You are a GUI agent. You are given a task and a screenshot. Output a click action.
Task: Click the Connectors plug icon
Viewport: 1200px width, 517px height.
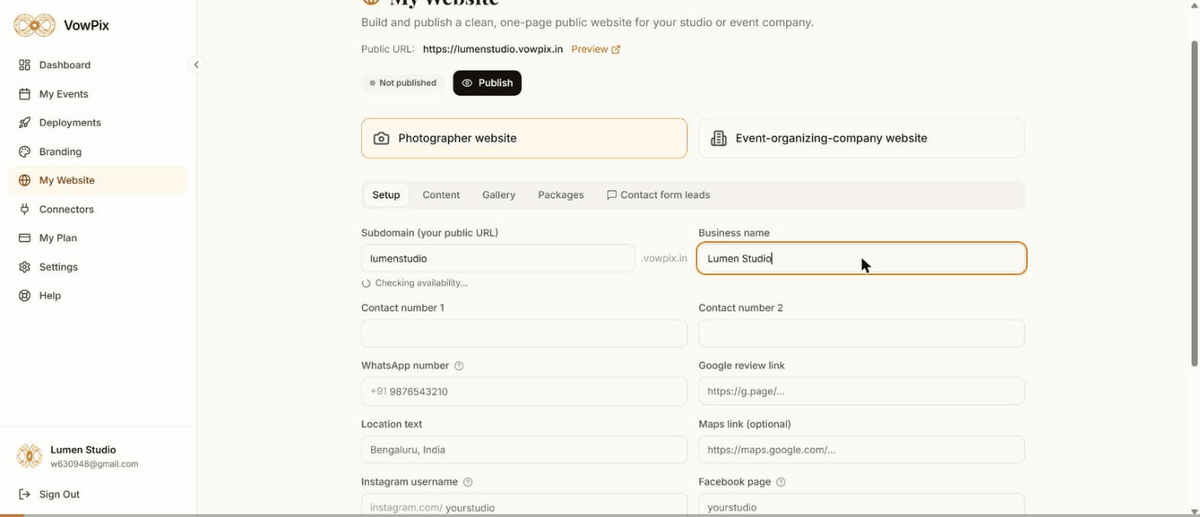[x=25, y=209]
